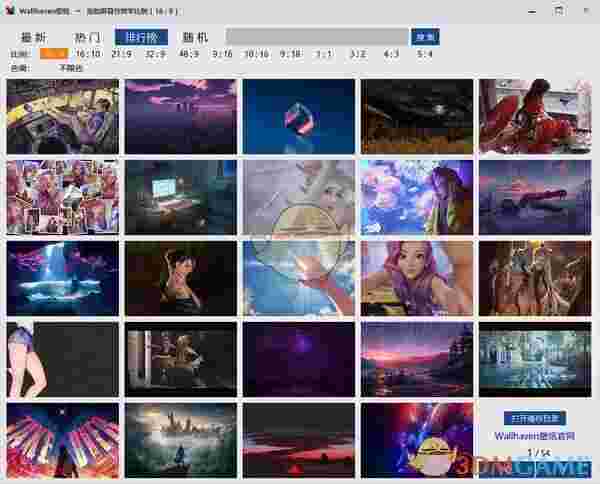The width and height of the screenshot is (600, 484).
Task: Switch to the 随机 random tab
Action: pos(195,37)
